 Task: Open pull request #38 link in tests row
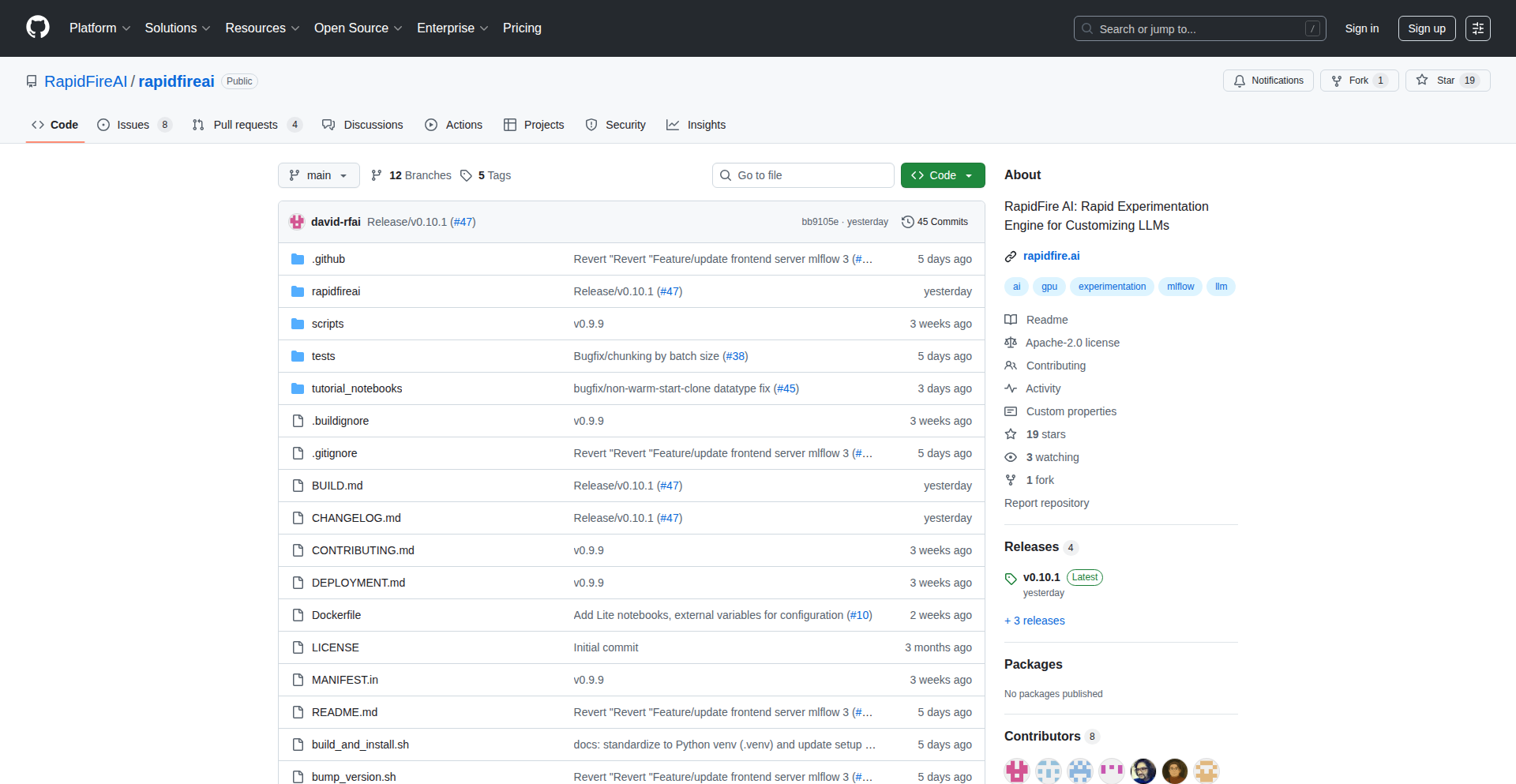coord(736,356)
